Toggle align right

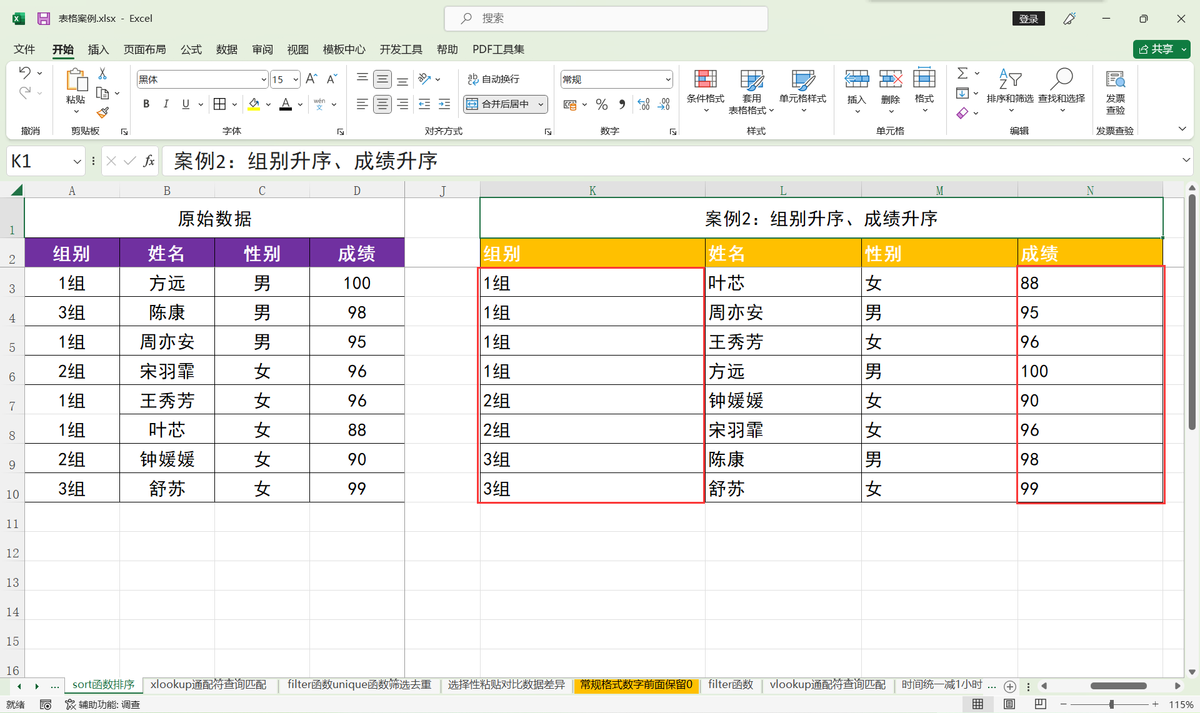coord(402,104)
